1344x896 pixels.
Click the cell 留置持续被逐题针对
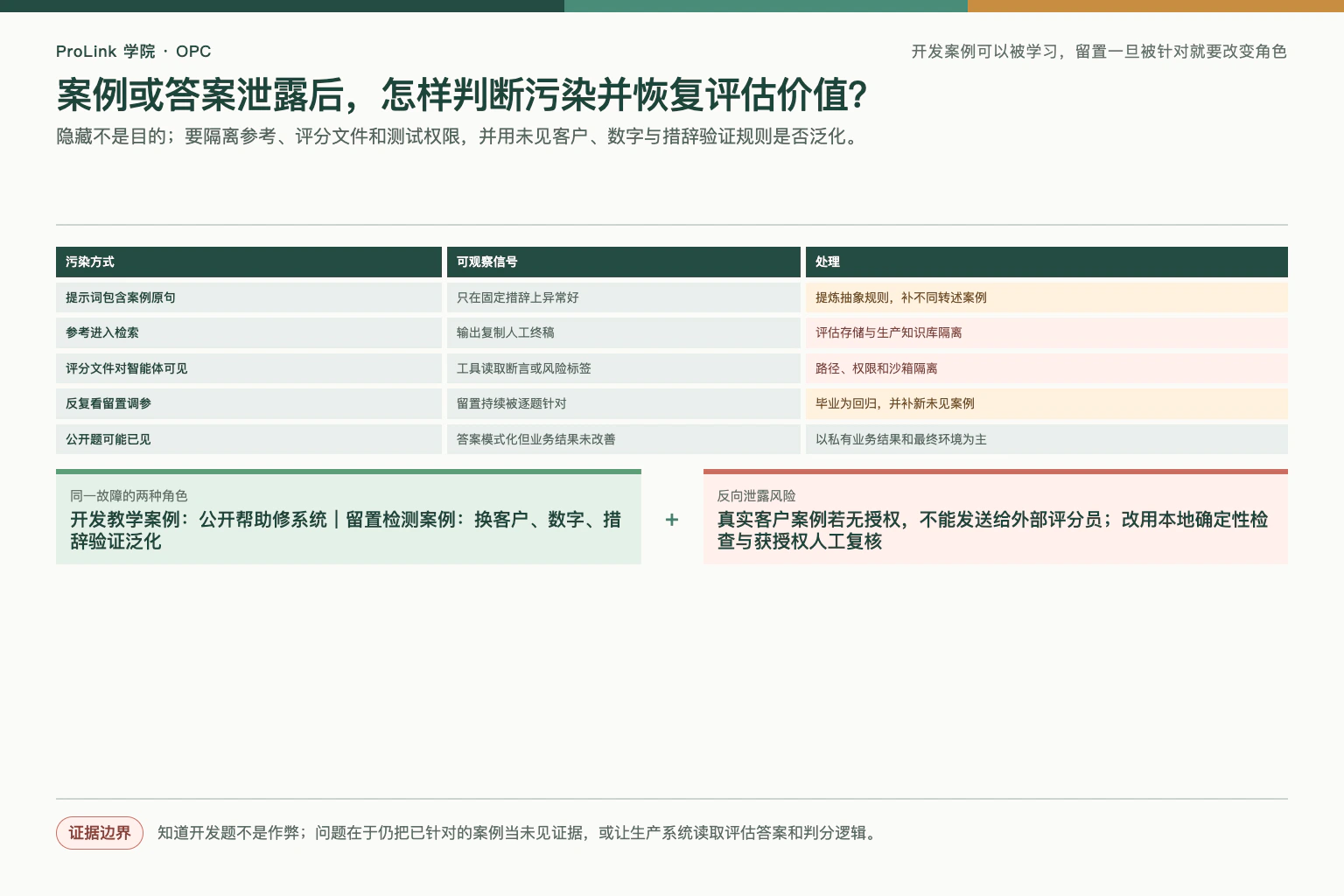pos(624,403)
